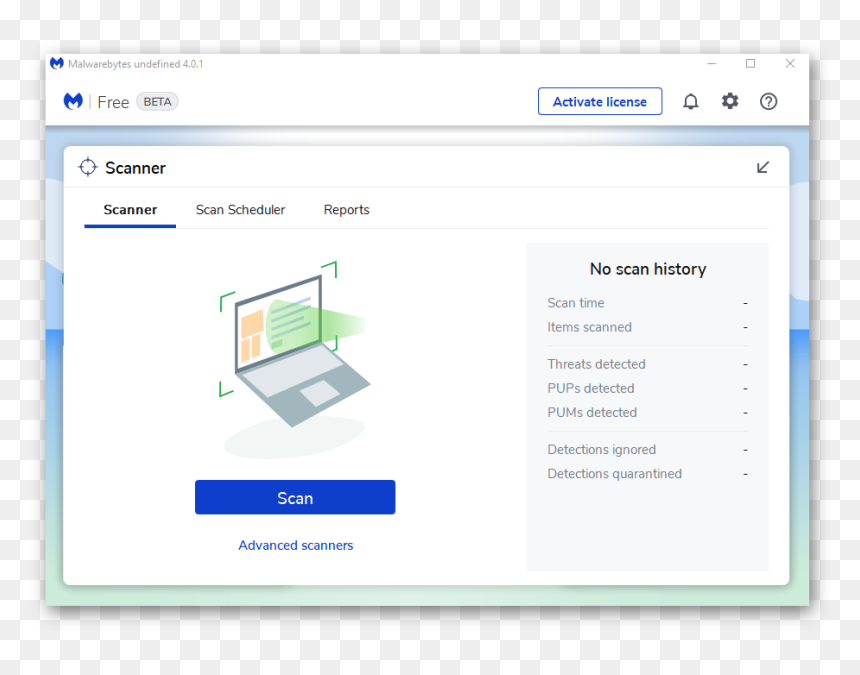Click the 'PUPs detected' label

tap(591, 389)
